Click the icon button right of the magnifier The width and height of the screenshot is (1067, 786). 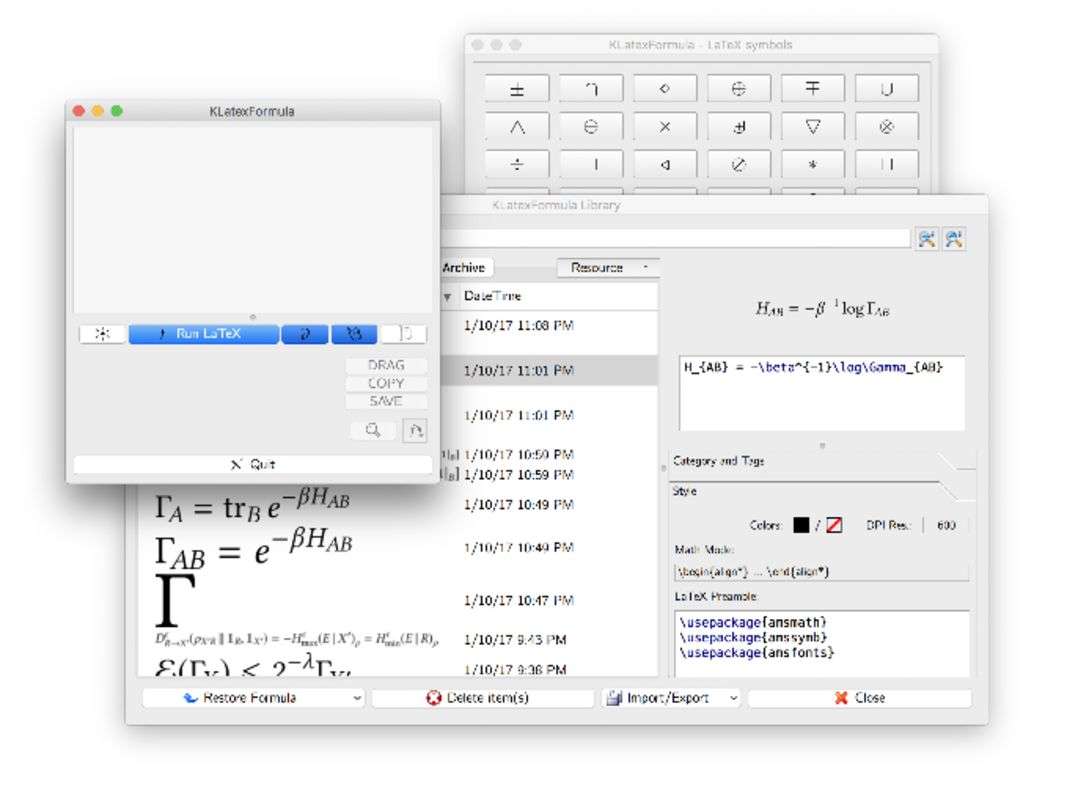[x=415, y=431]
